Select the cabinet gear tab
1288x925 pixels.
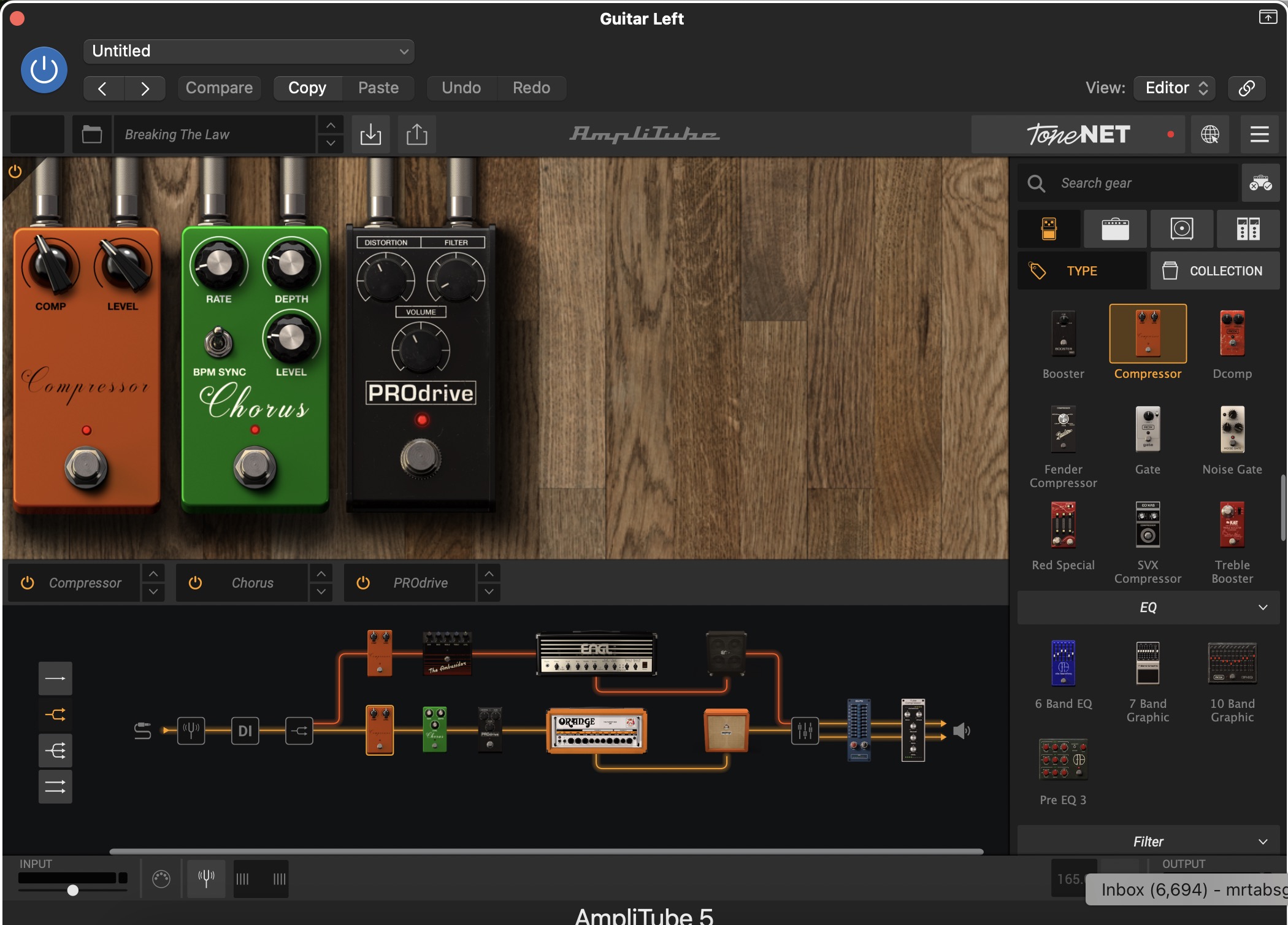[x=1181, y=229]
